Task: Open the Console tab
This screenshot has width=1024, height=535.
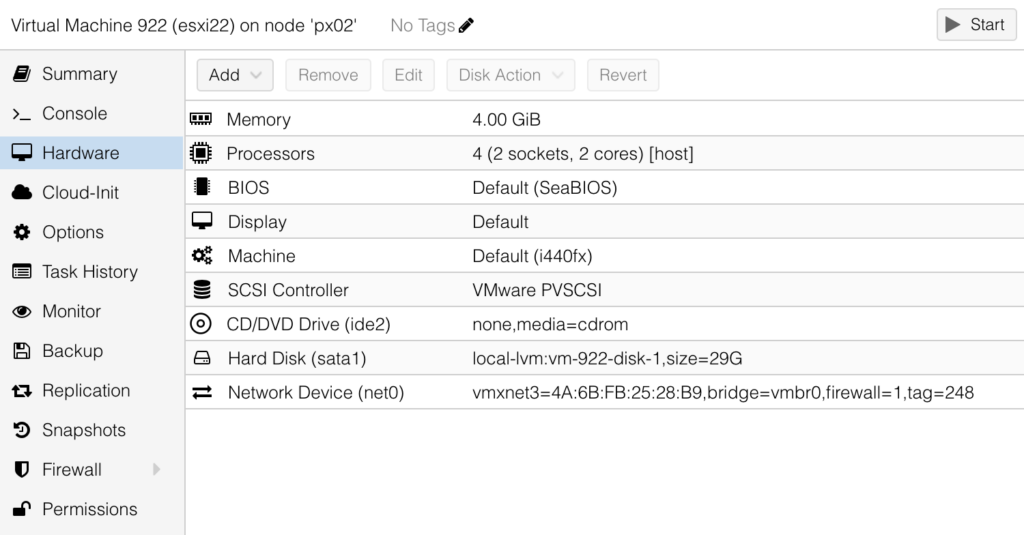Action: 74,114
